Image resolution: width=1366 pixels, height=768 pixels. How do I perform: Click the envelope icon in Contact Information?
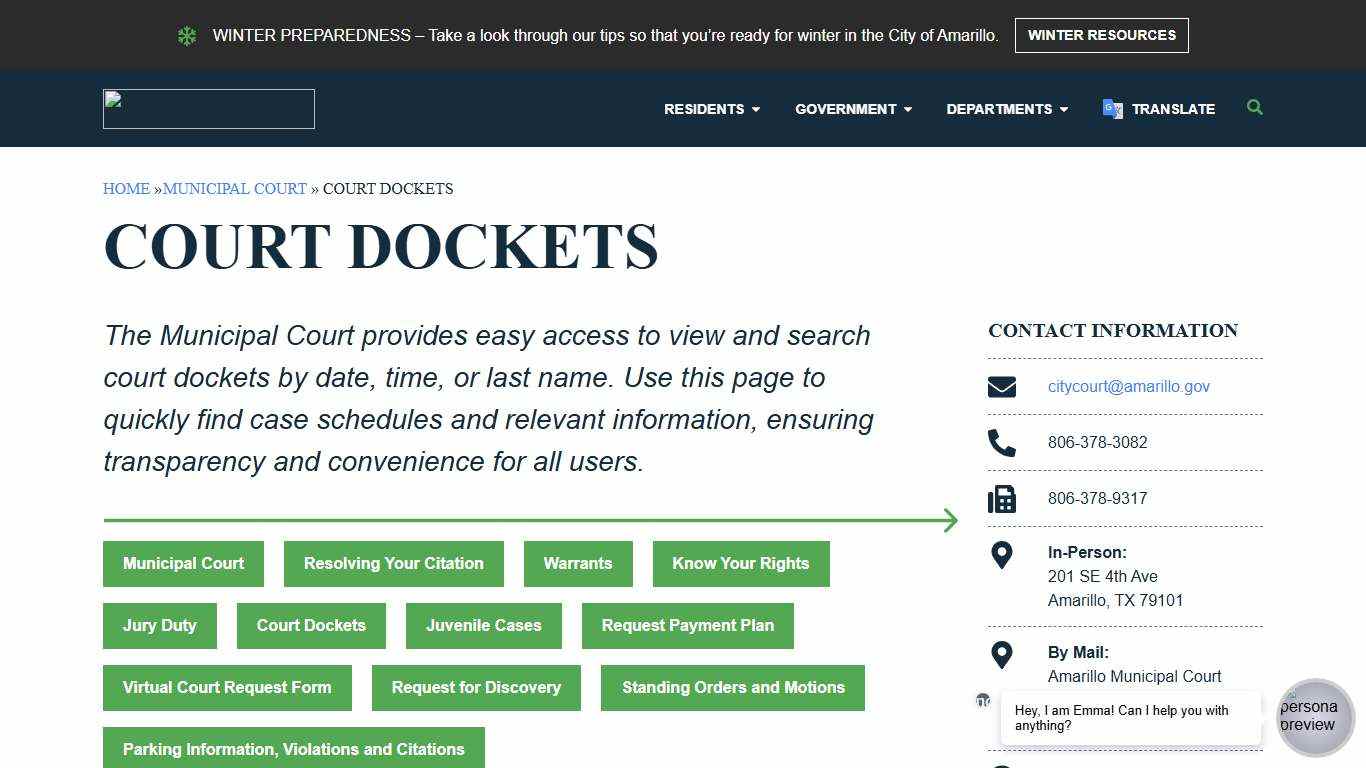[1002, 386]
